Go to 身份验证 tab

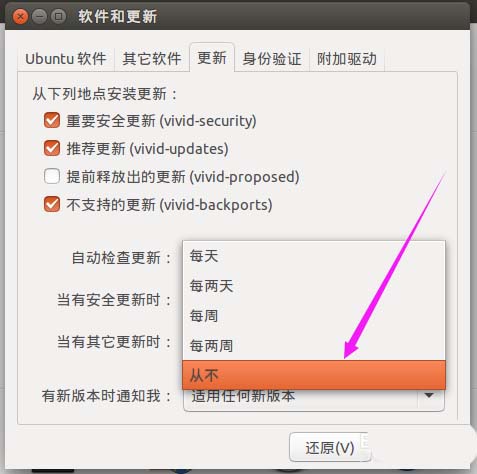(272, 59)
